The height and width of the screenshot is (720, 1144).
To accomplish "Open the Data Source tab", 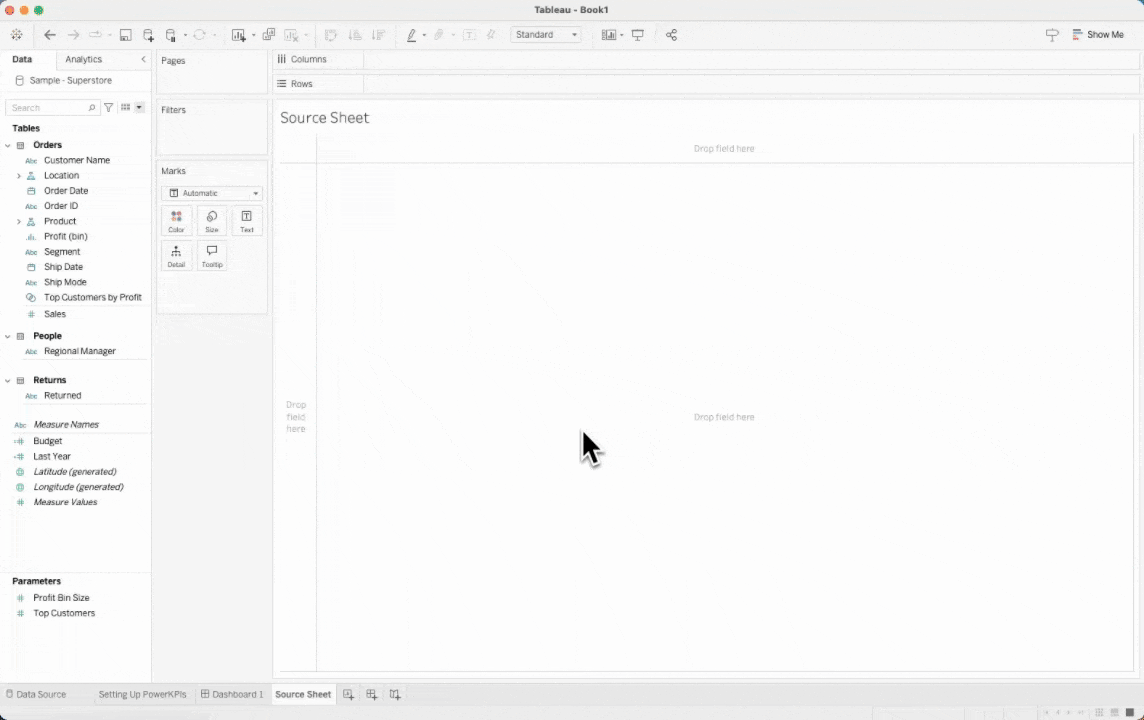I will [36, 694].
